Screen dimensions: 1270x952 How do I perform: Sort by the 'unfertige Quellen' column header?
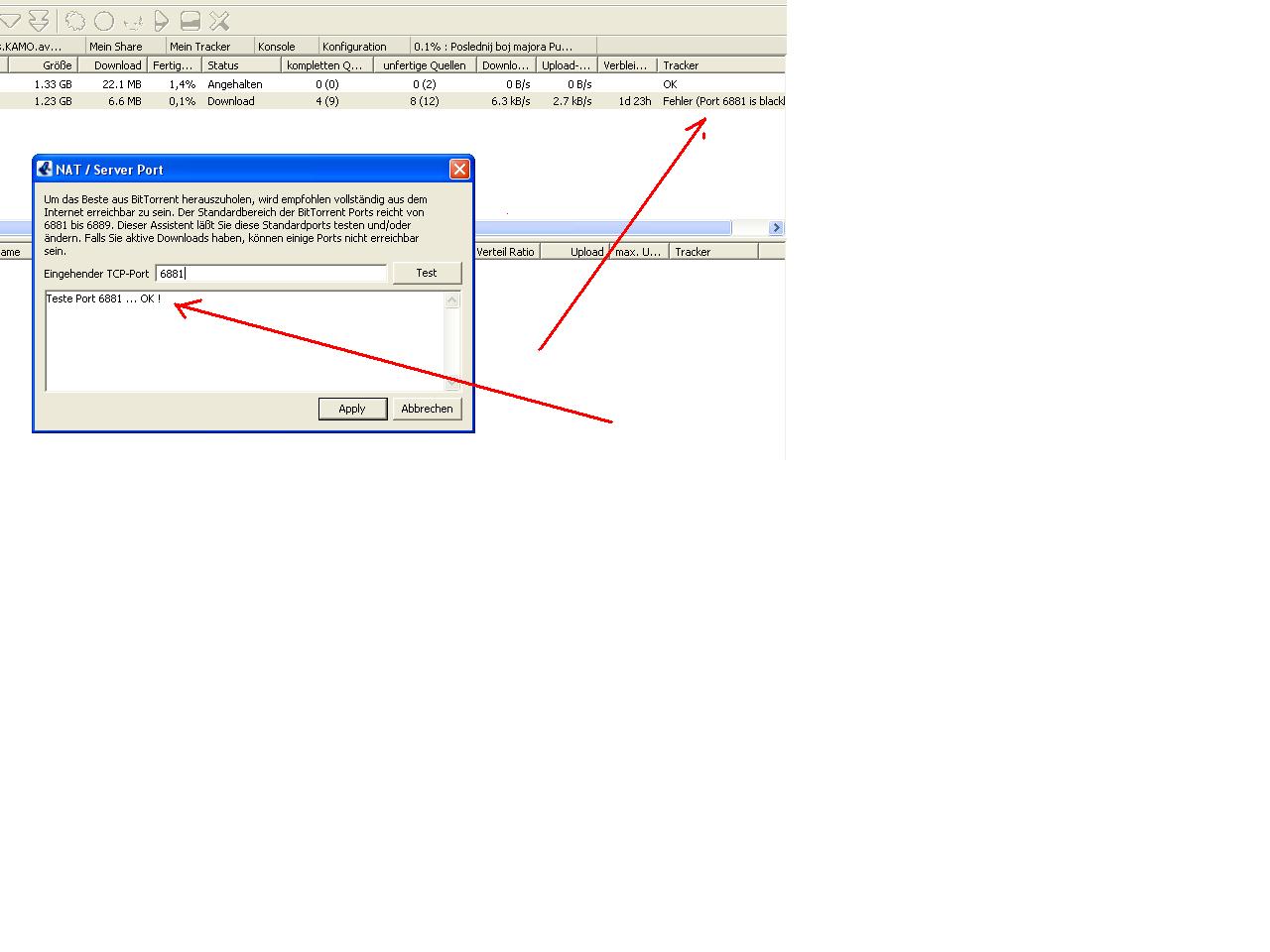(425, 65)
